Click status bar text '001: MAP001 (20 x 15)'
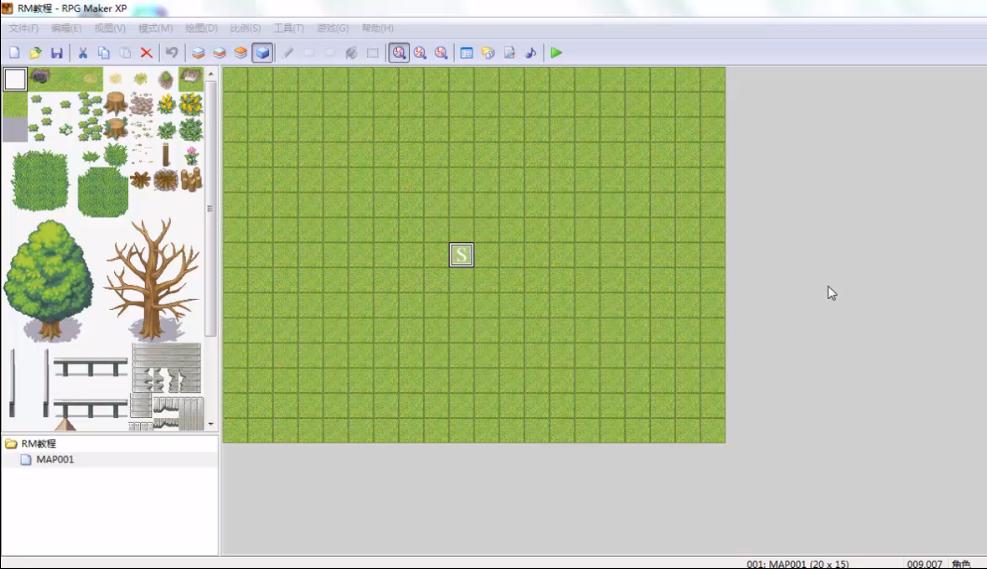987x569 pixels. tap(798, 564)
